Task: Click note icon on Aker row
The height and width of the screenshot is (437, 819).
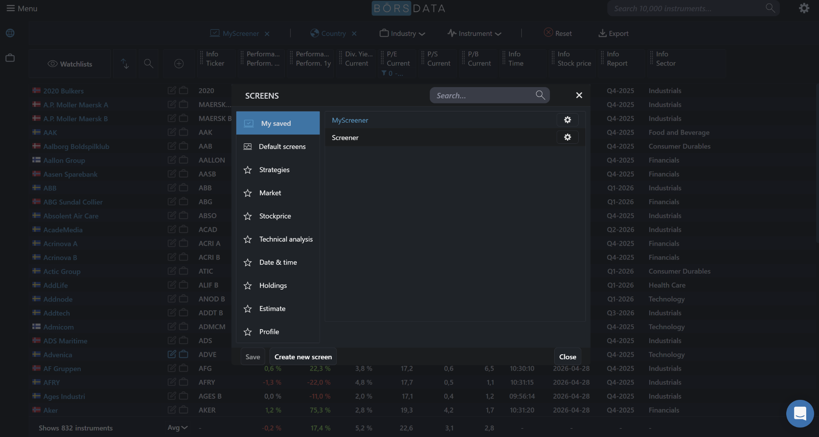Action: point(172,410)
